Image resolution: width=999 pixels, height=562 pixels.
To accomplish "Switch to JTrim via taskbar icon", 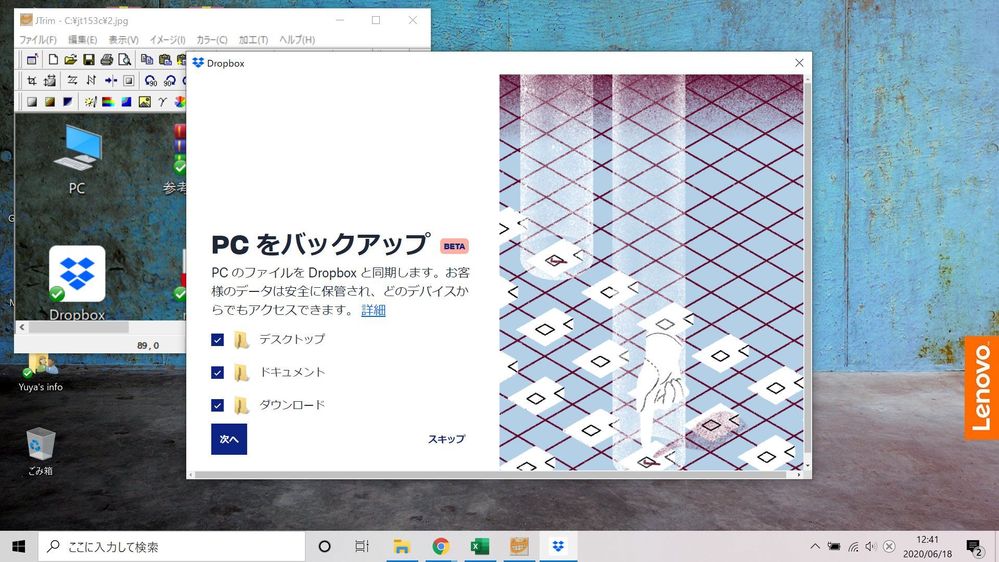I will point(519,547).
